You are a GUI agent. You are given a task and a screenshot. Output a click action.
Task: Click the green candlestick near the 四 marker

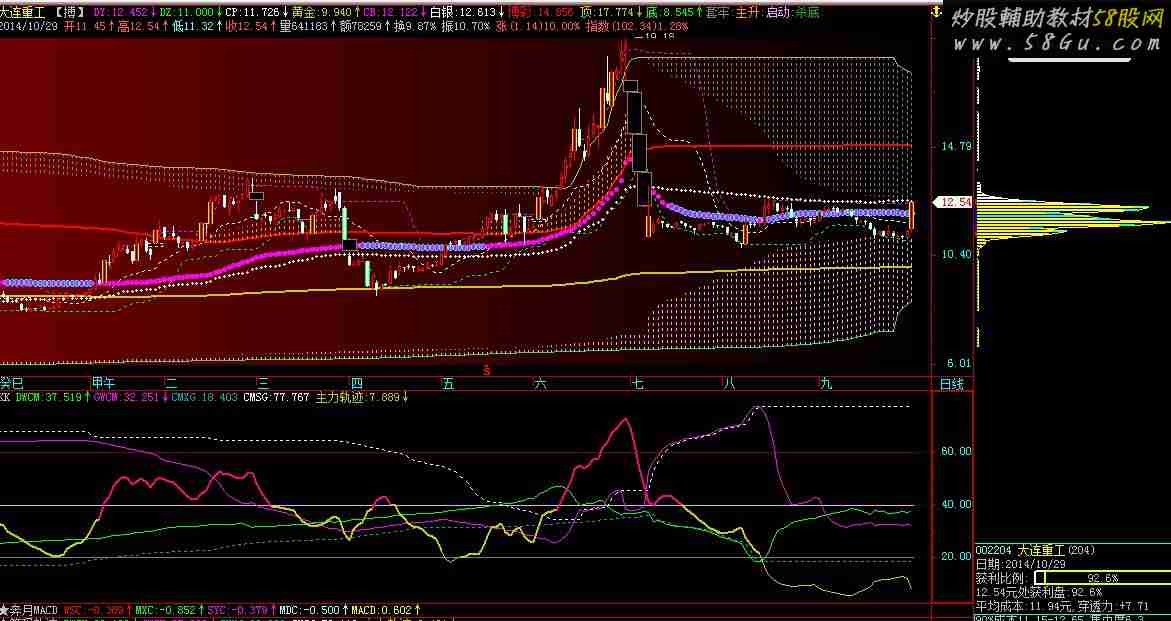(x=347, y=224)
